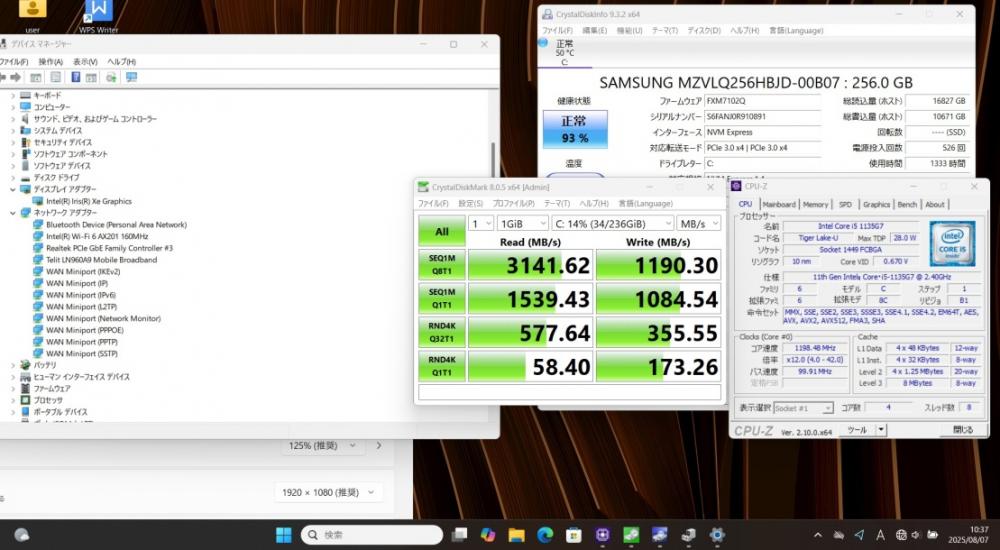
Task: Click the 正常 93% health status button
Action: [x=575, y=130]
